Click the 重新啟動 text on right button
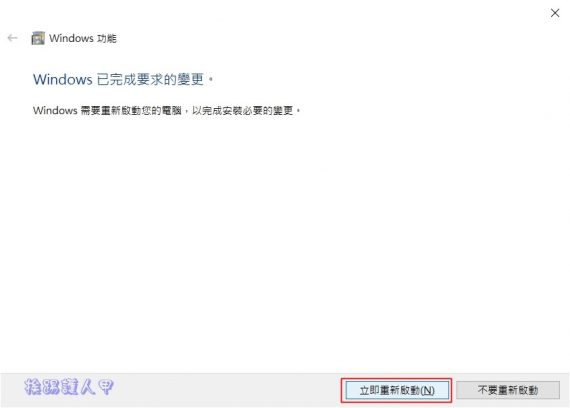The height and width of the screenshot is (408, 570). (x=518, y=390)
